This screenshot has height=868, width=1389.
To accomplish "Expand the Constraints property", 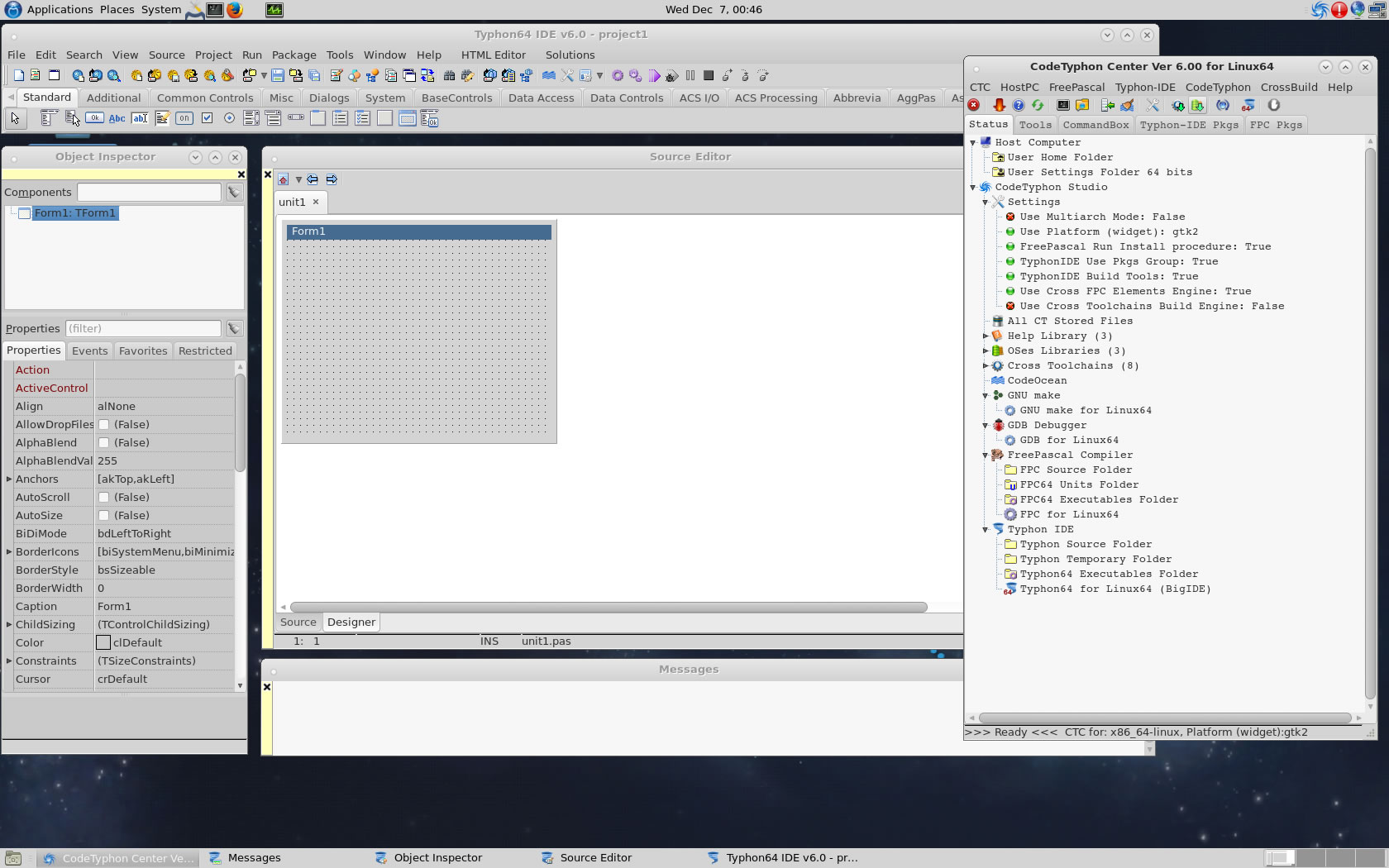I will [9, 661].
